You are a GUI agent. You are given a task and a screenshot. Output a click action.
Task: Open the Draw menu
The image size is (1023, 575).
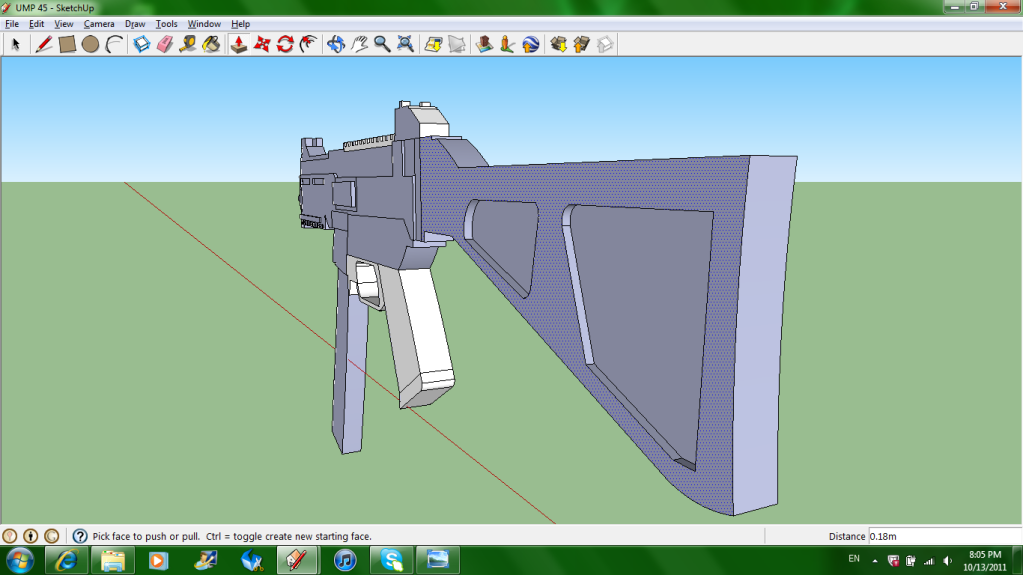pyautogui.click(x=135, y=24)
